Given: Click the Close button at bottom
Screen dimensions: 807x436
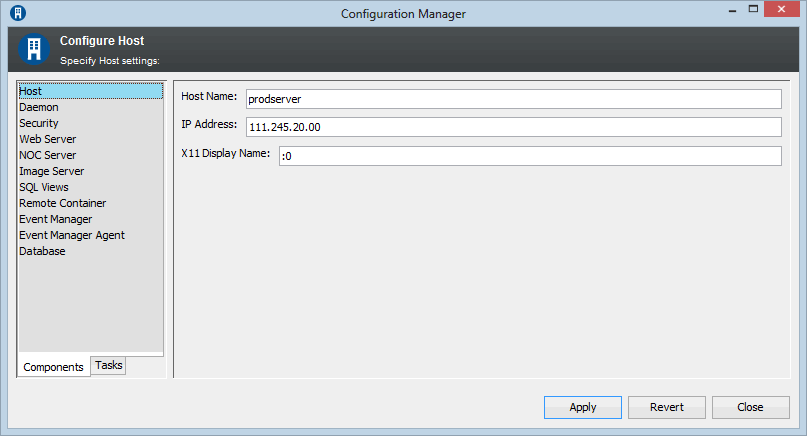Looking at the screenshot, I should (x=750, y=407).
